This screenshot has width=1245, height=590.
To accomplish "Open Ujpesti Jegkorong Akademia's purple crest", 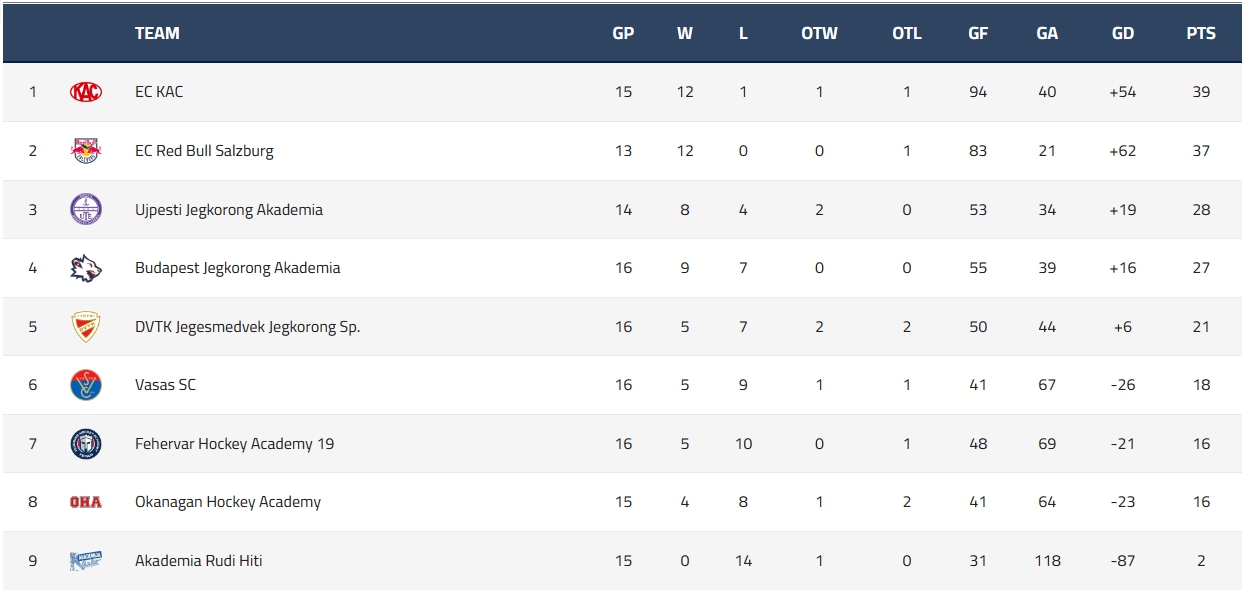I will 86,209.
